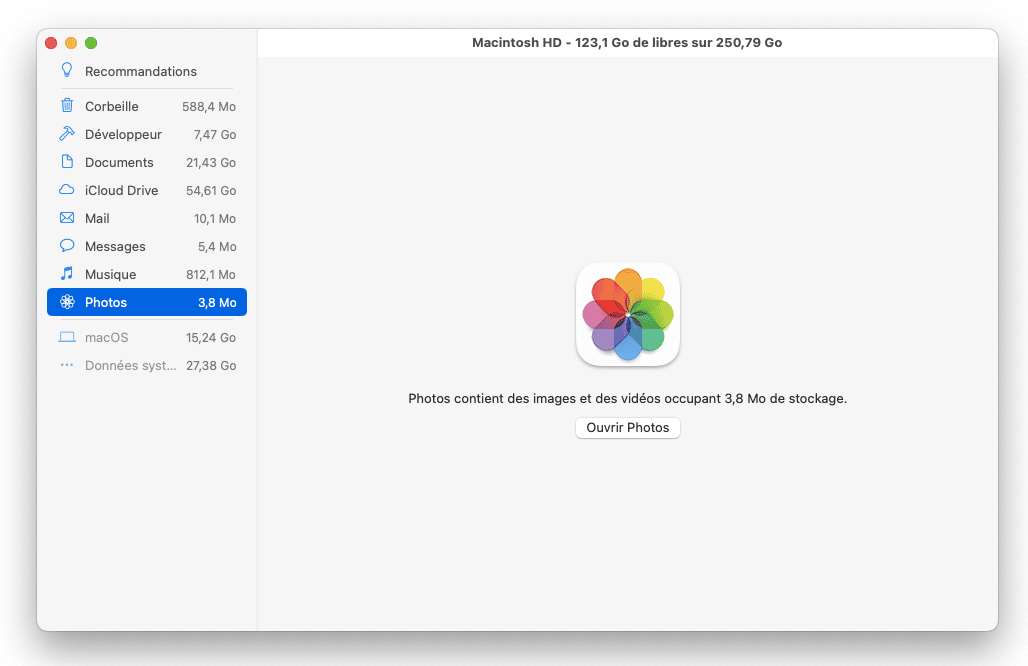Screen dimensions: 1028x666
Task: Choose iCloud Drive in sidebar
Action: click(121, 190)
